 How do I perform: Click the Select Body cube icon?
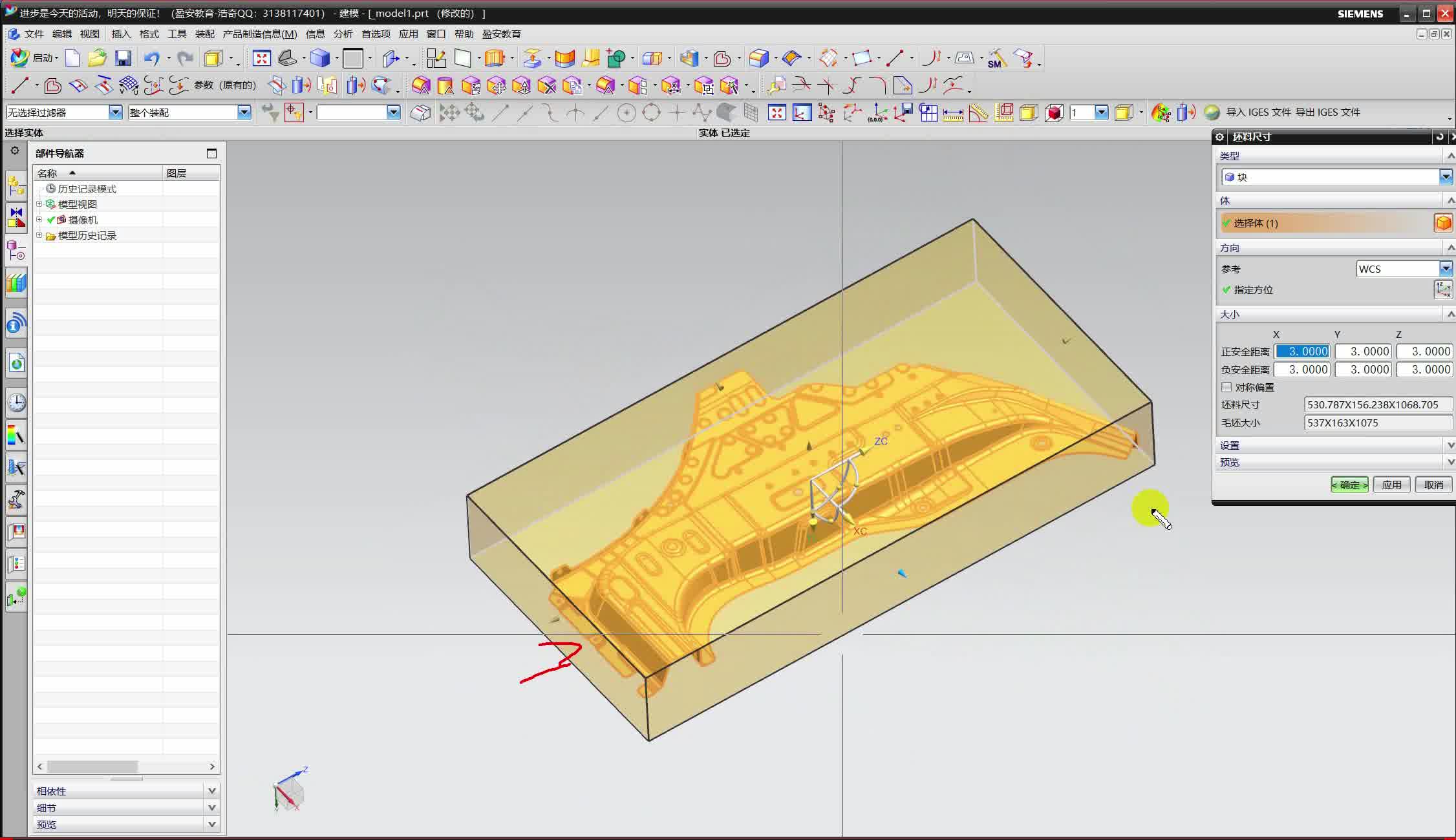point(1443,223)
